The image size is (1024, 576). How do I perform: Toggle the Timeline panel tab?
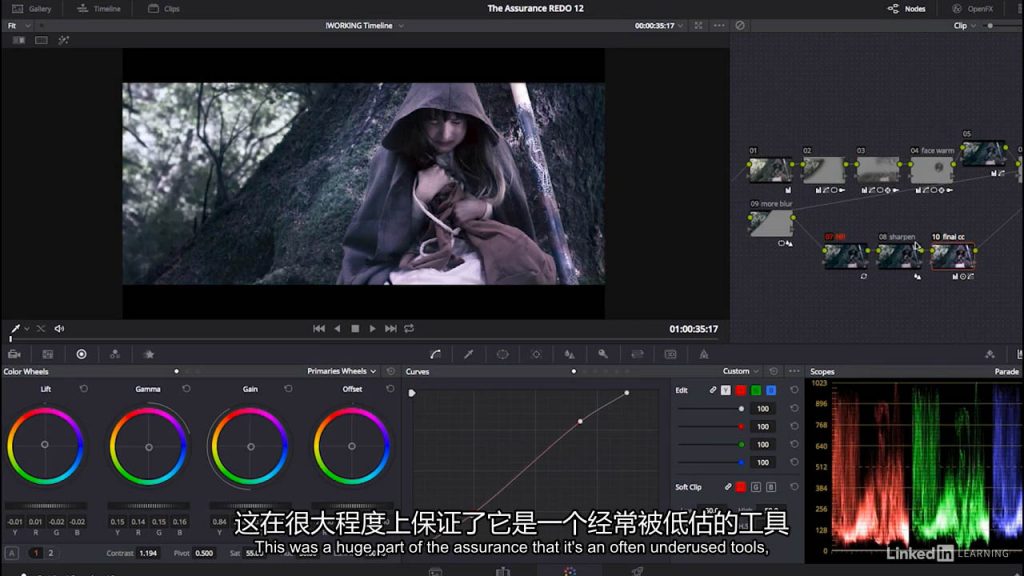coord(99,8)
